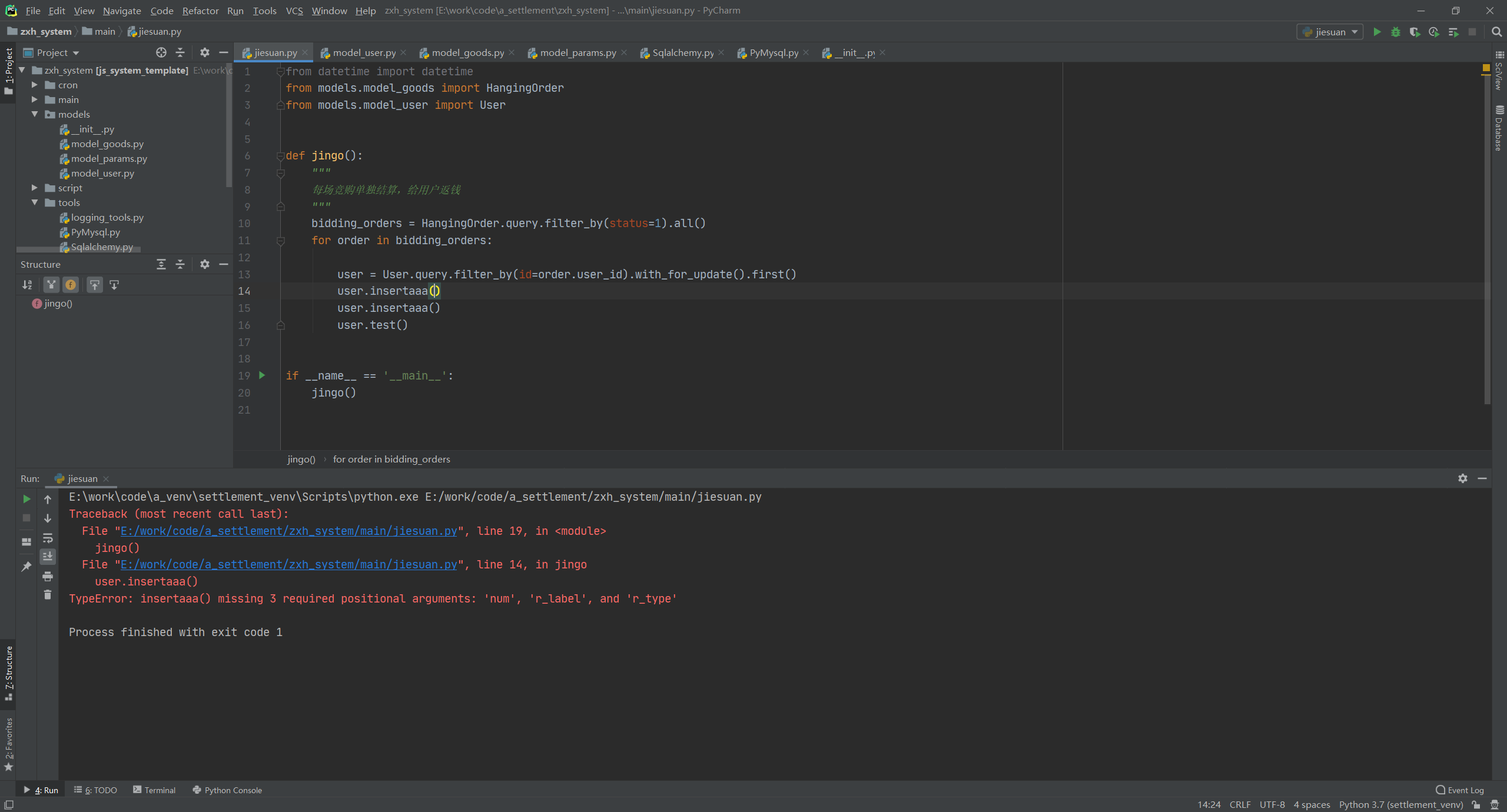The image size is (1507, 812).
Task: Open the Terminal tool window button
Action: point(154,790)
